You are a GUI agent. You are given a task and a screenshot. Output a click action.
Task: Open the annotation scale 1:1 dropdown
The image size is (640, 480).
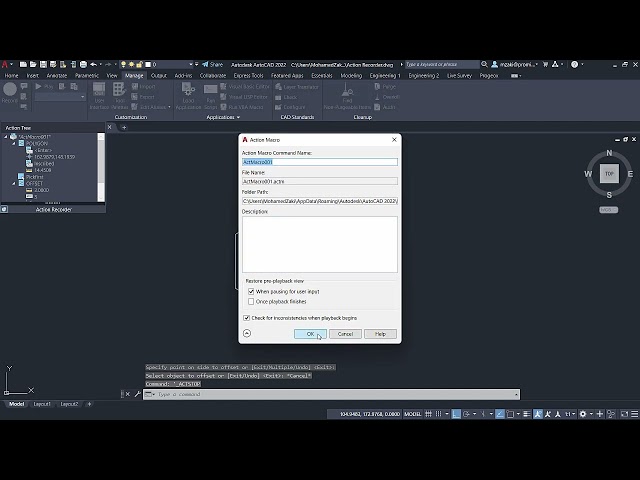coord(570,414)
